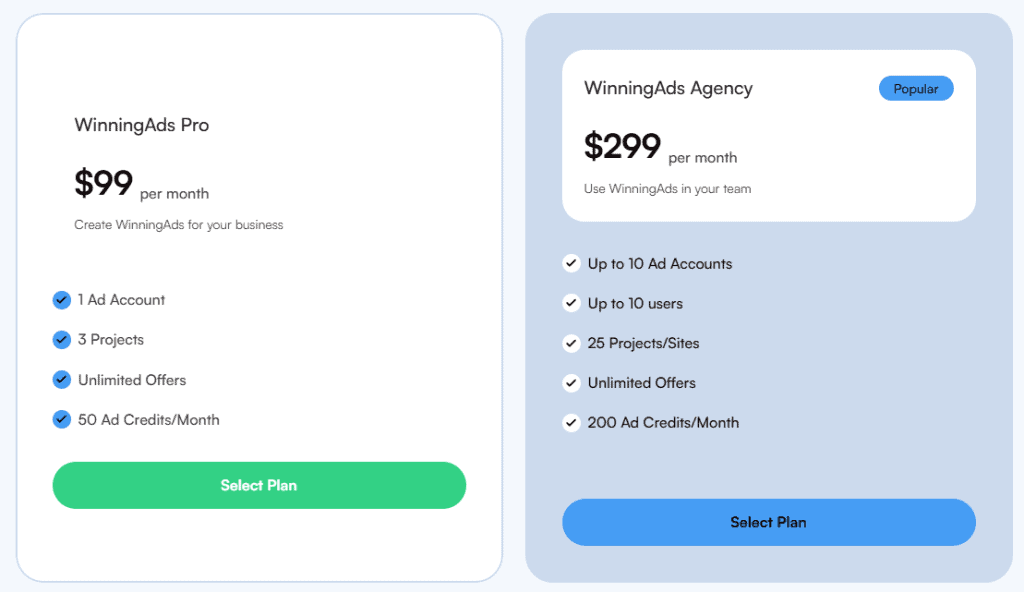Image resolution: width=1024 pixels, height=592 pixels.
Task: Click the checkmark icon beside 1 Ad Account
Action: [61, 300]
